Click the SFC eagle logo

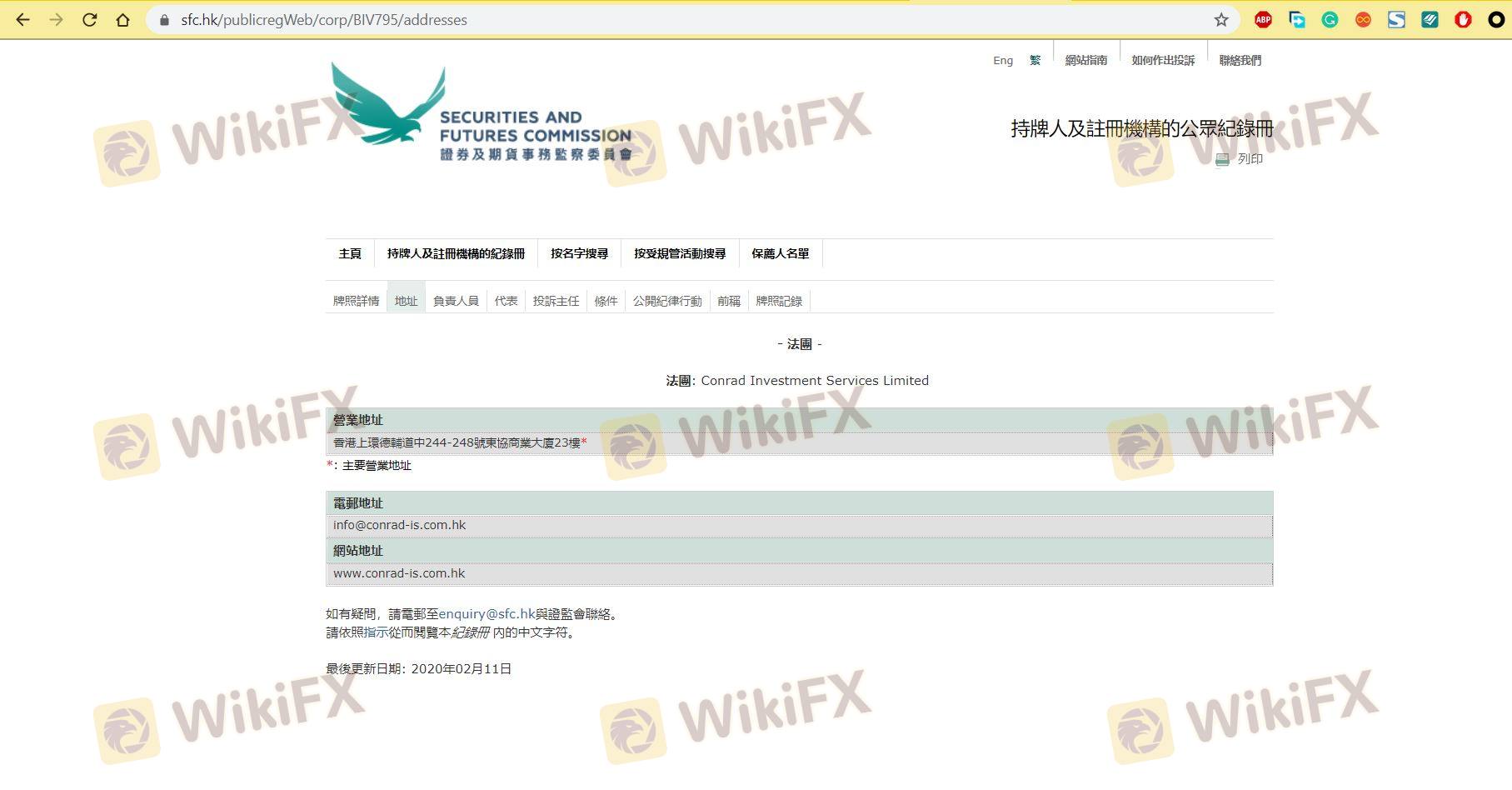pos(388,106)
